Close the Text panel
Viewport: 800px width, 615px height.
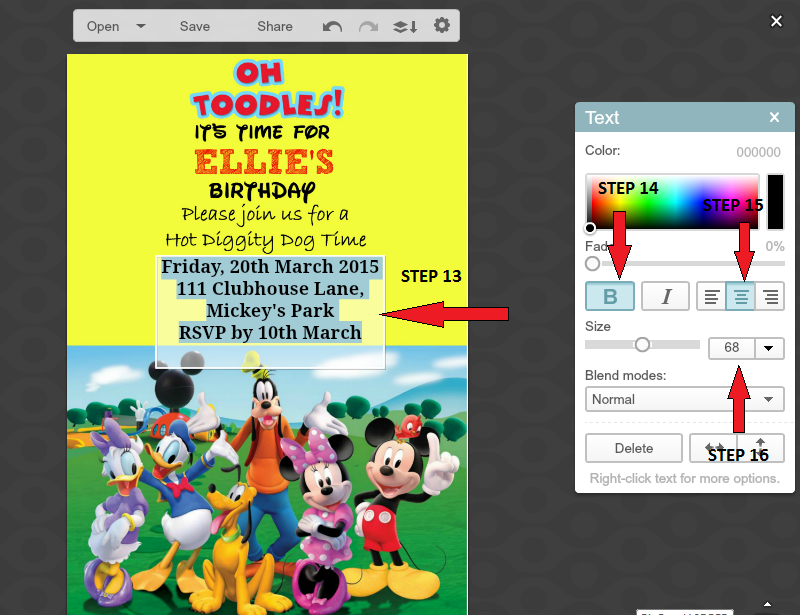tap(774, 117)
